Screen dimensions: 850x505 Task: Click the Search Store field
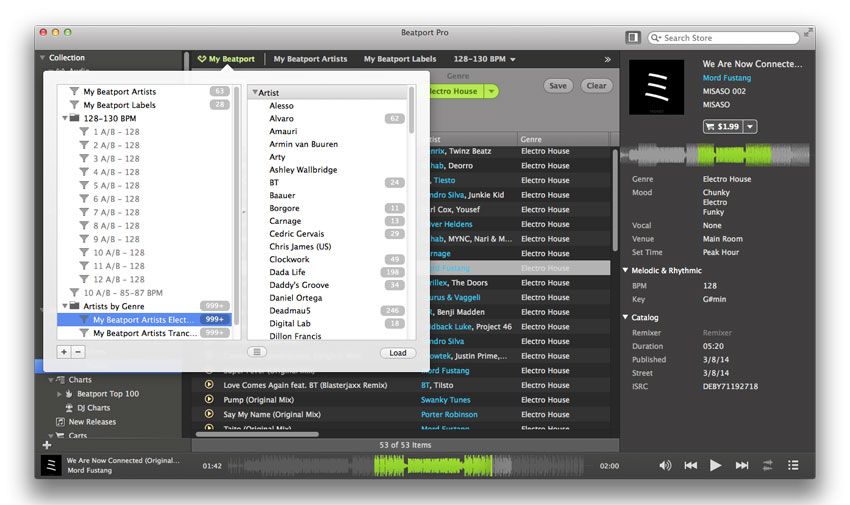(x=723, y=38)
